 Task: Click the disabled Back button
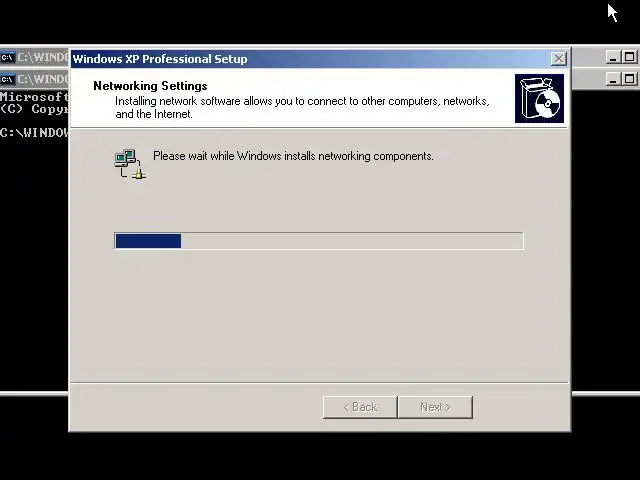coord(360,407)
